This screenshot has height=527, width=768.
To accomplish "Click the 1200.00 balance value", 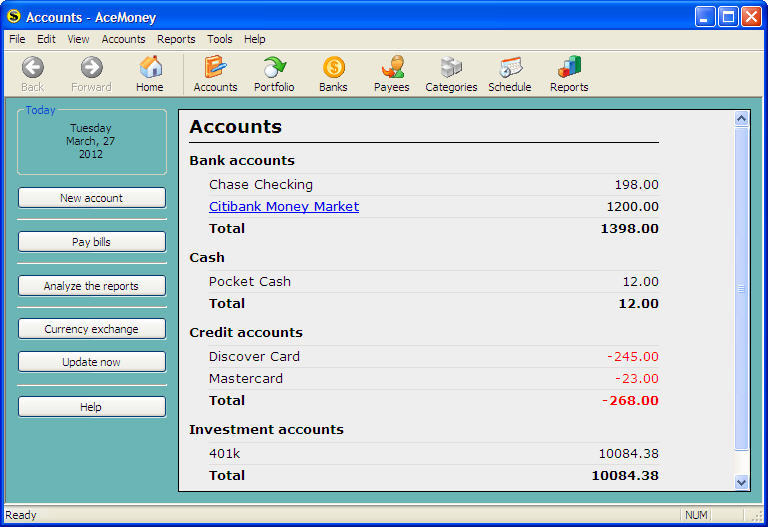I will [632, 207].
